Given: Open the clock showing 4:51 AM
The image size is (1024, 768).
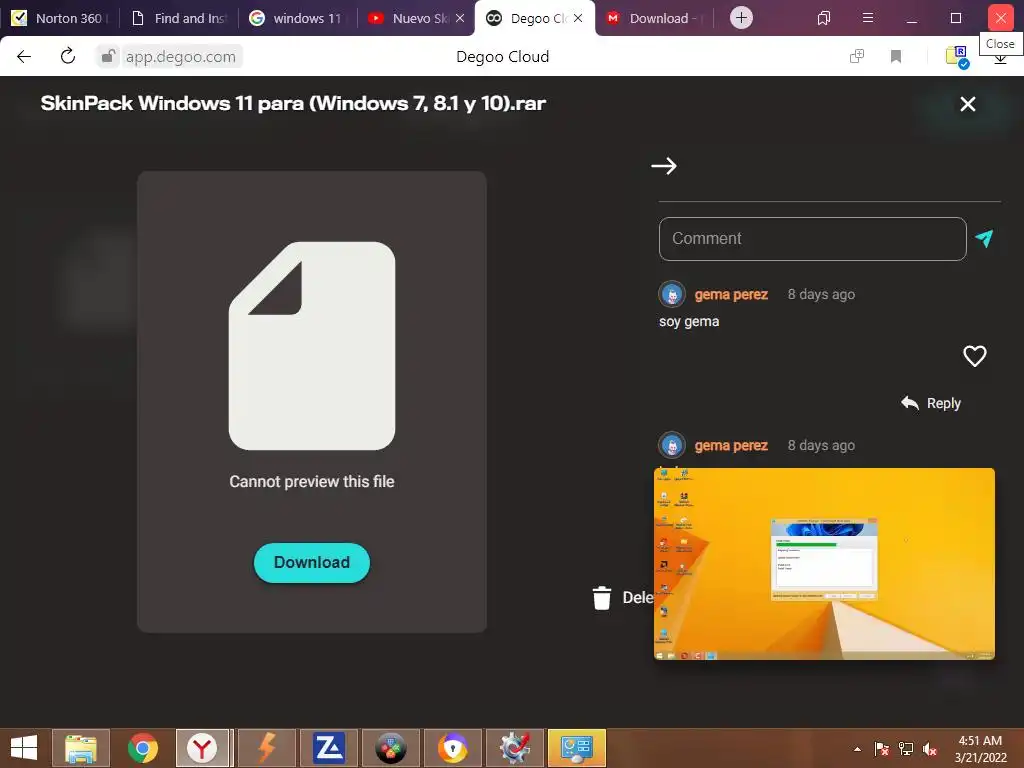Looking at the screenshot, I should 980,749.
